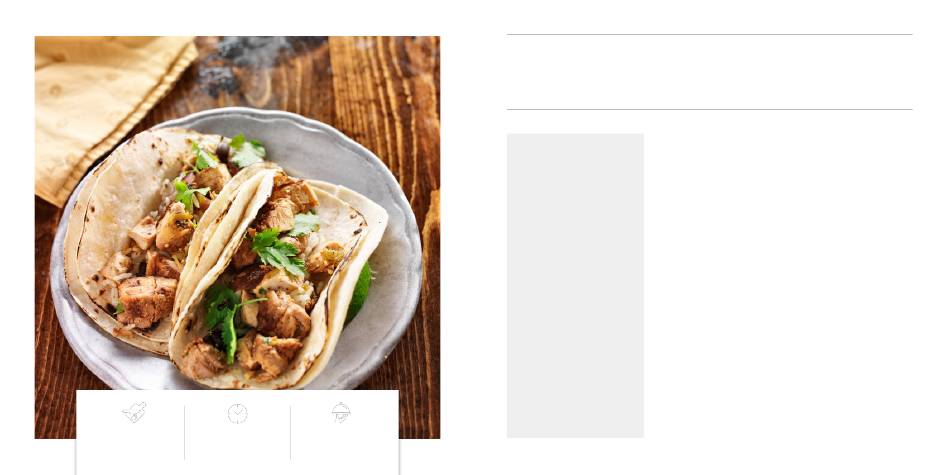Click the lower horizontal divider above gray panel
This screenshot has height=475, width=950.
709,110
